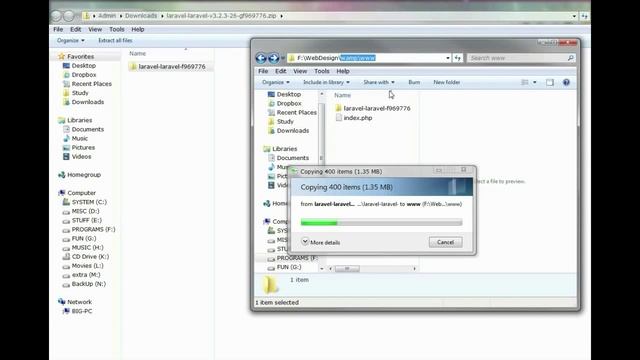The width and height of the screenshot is (640, 360).
Task: Open Desktop in zip window sidebar
Action: coord(79,66)
